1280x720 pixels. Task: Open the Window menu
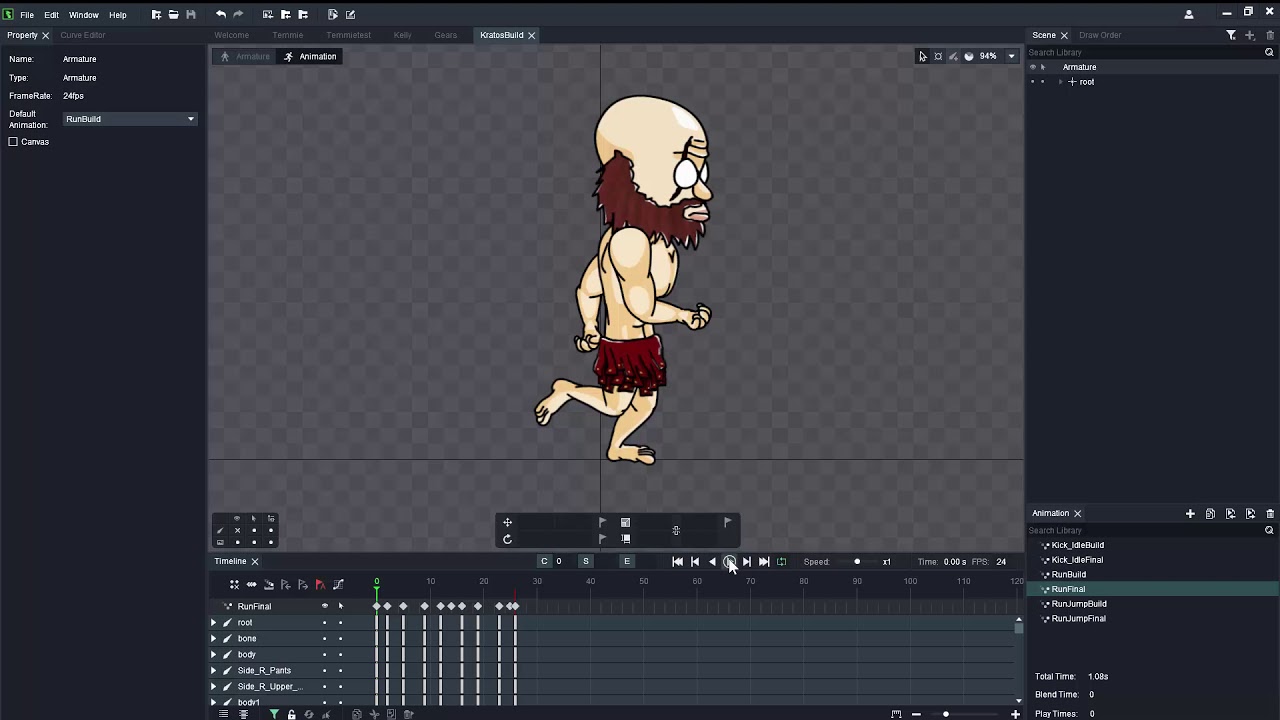pos(84,15)
